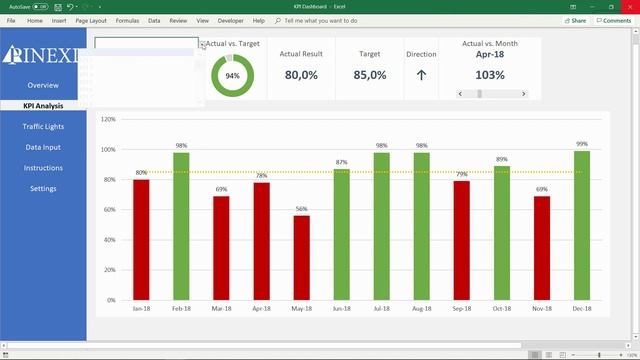This screenshot has height=360, width=640.
Task: Click the Share button
Action: pos(575,20)
